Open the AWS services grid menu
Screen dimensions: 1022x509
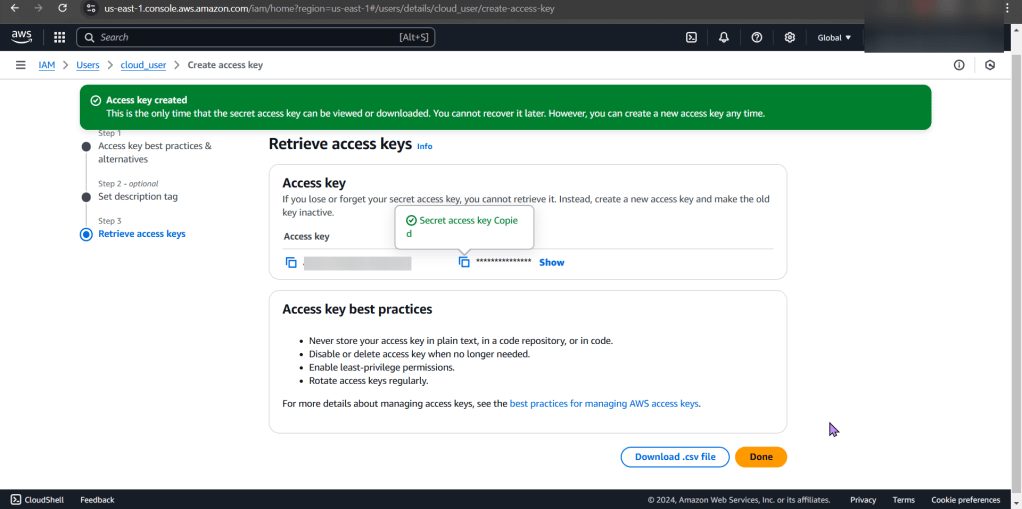point(59,38)
